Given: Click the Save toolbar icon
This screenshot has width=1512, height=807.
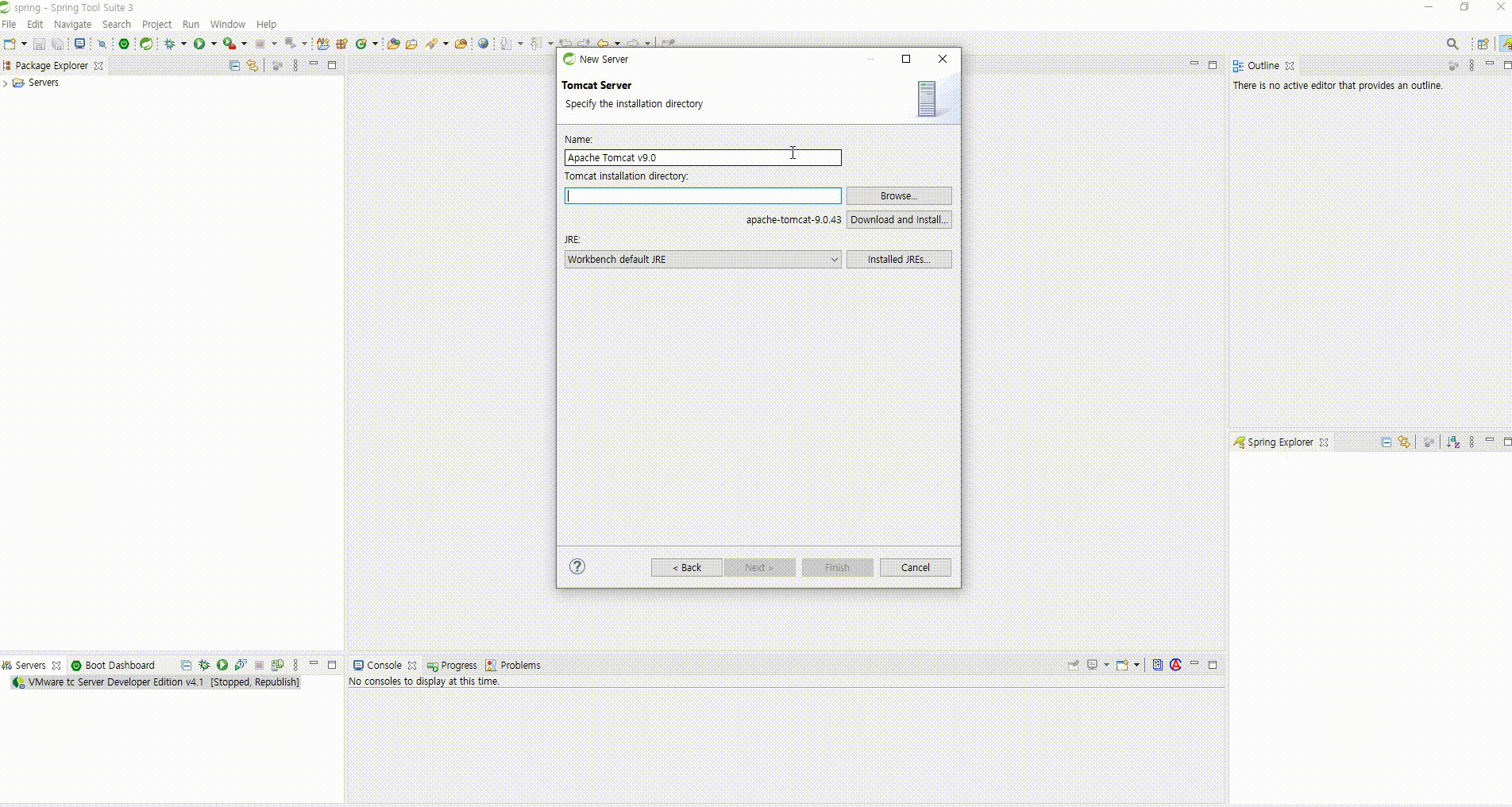Looking at the screenshot, I should point(39,44).
